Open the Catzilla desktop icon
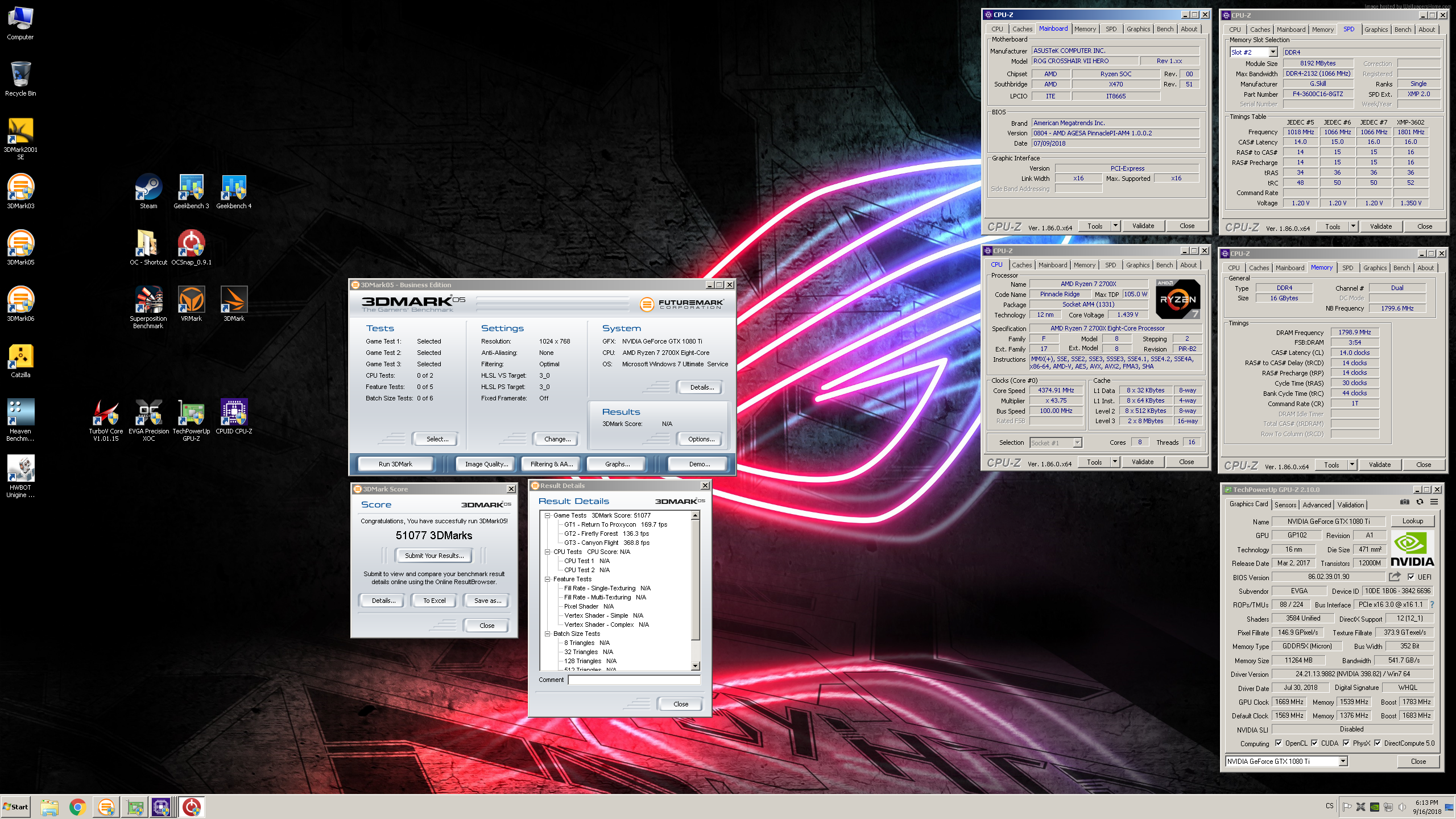Image resolution: width=1456 pixels, height=819 pixels. 20,361
